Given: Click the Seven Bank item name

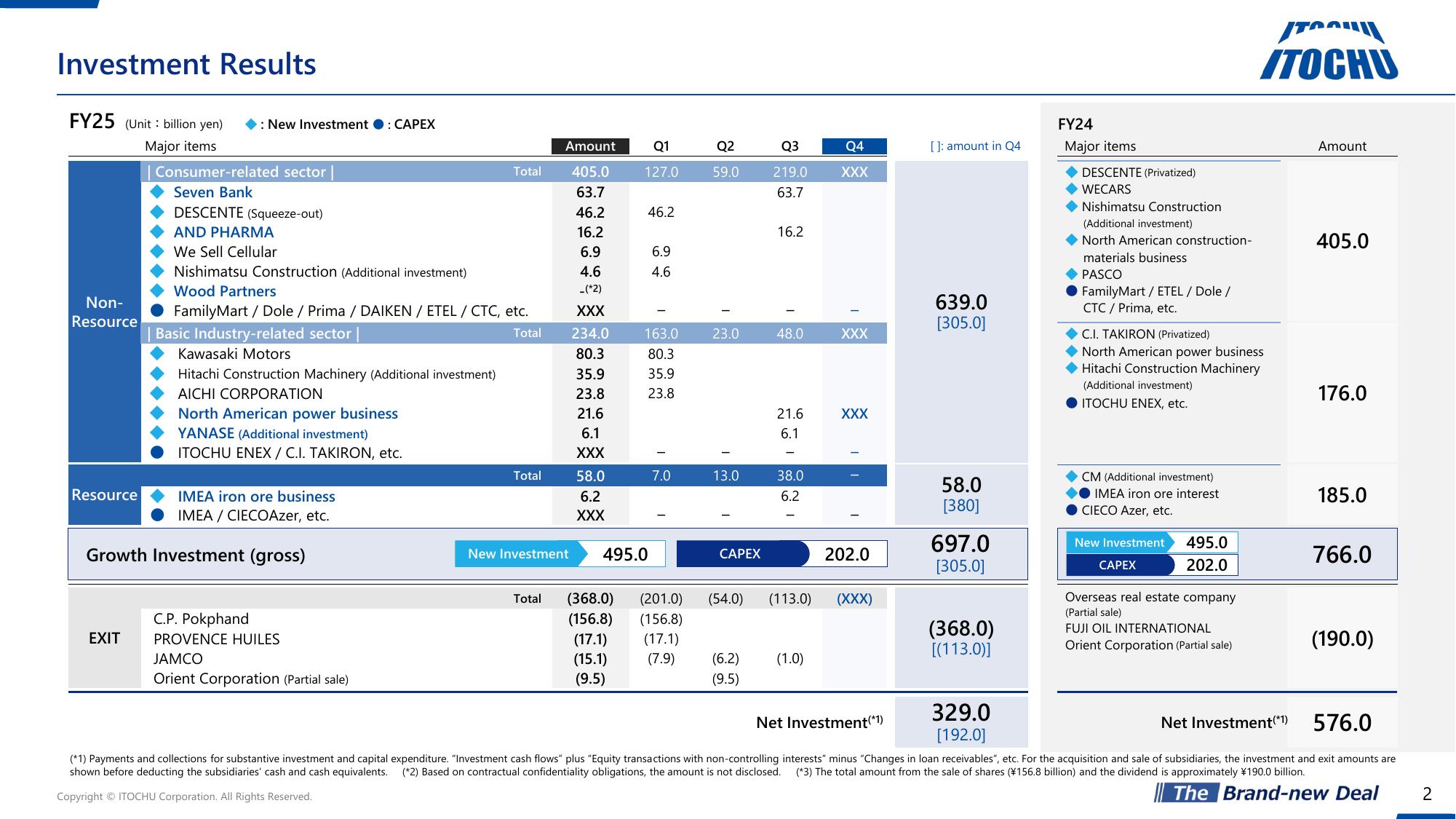Looking at the screenshot, I should point(212,192).
